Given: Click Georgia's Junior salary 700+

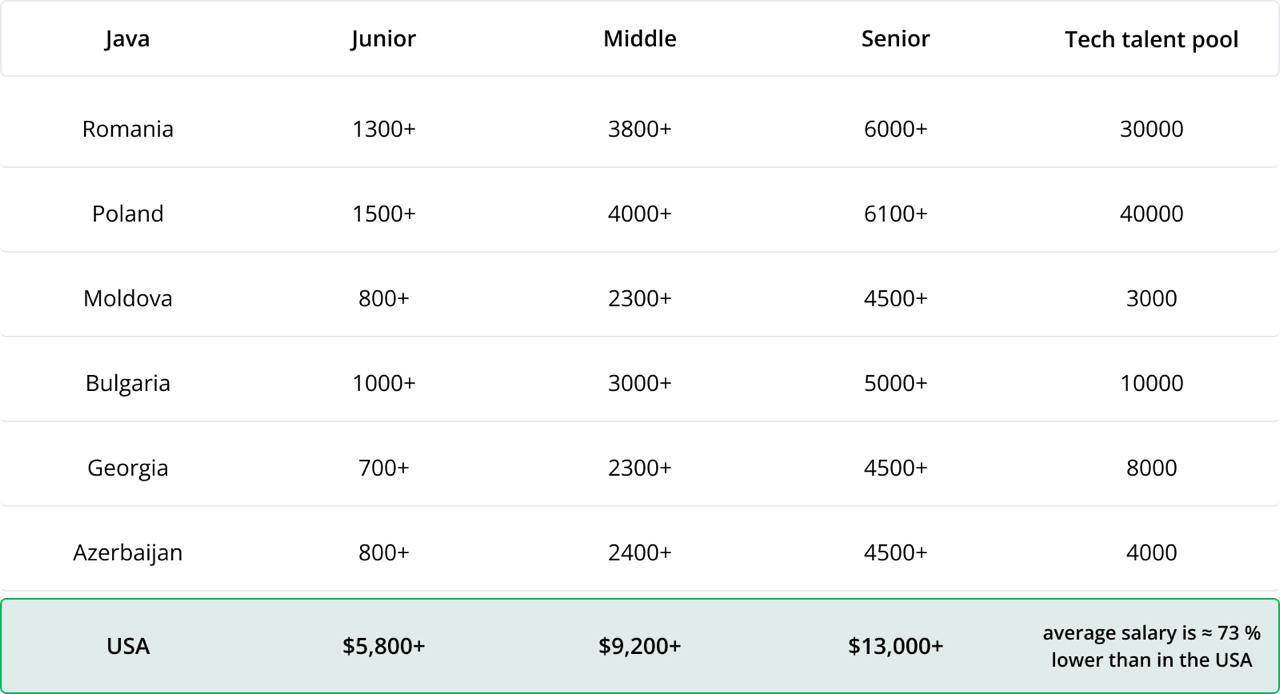Looking at the screenshot, I should (x=383, y=468).
